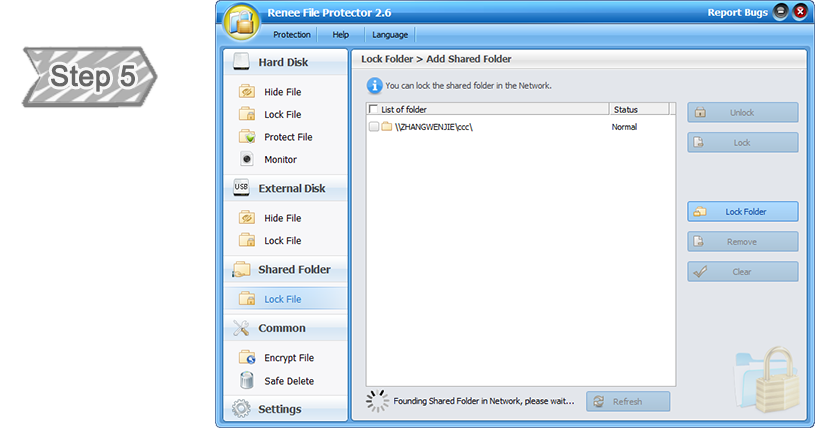Open the Language menu

pos(389,35)
